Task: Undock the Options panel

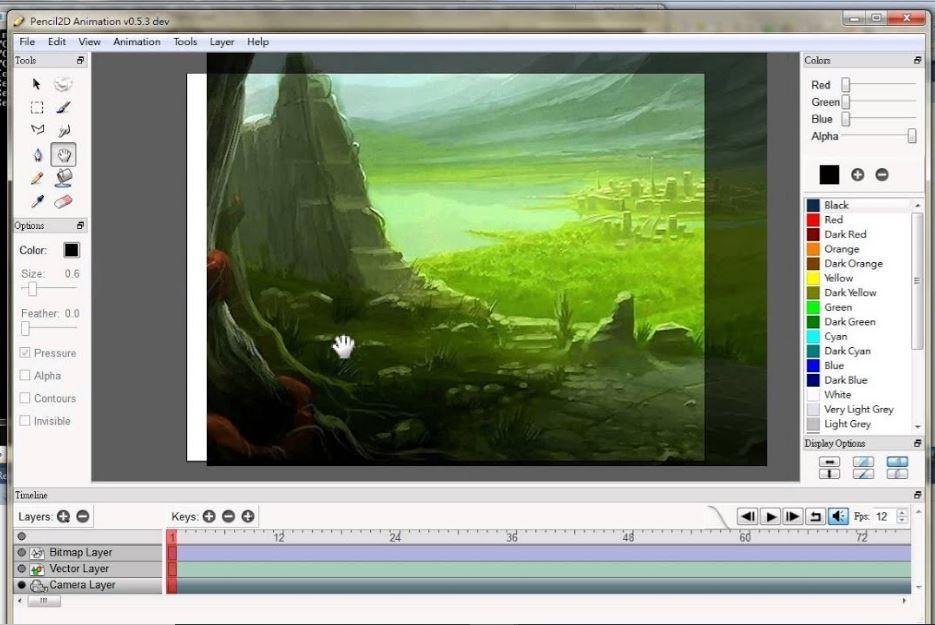Action: pos(81,225)
